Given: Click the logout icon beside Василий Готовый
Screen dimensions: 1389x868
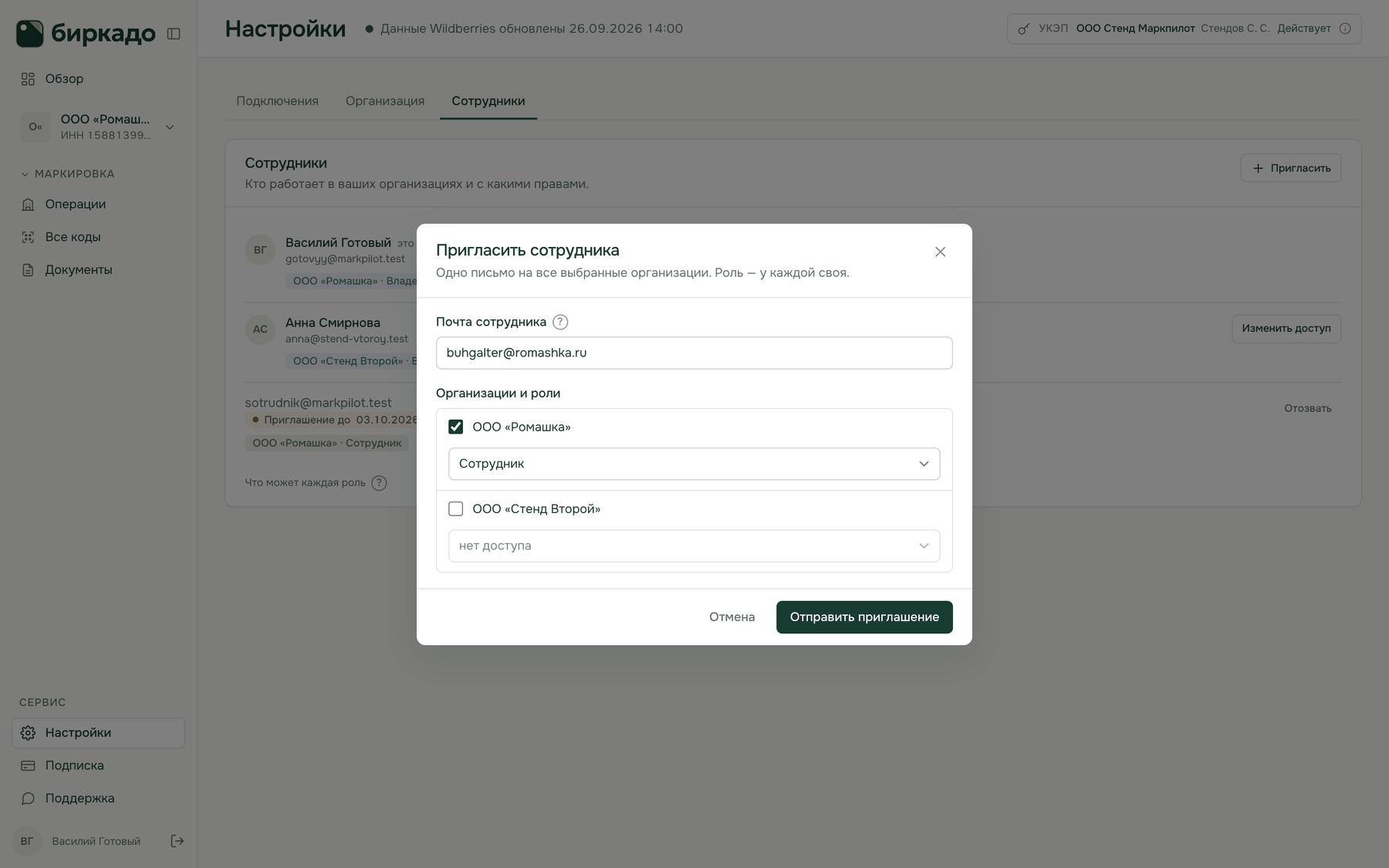Looking at the screenshot, I should tap(177, 841).
